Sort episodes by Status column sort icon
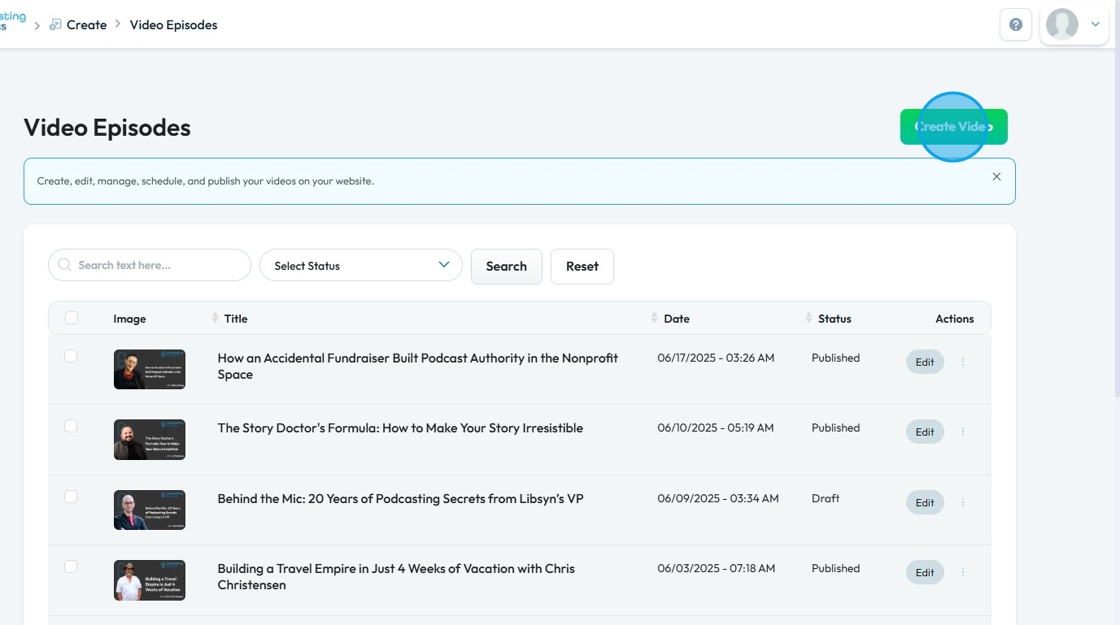The image size is (1120, 625). pyautogui.click(x=809, y=318)
